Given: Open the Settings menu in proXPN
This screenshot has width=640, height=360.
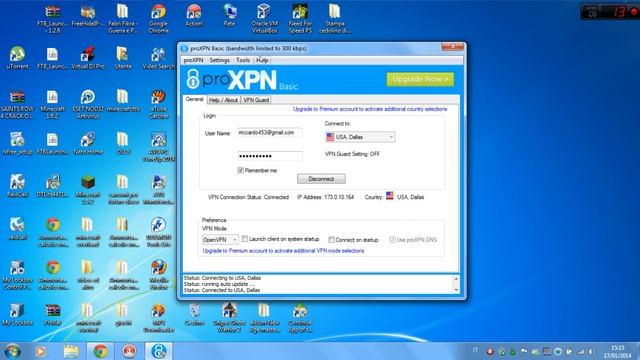Looking at the screenshot, I should [219, 60].
